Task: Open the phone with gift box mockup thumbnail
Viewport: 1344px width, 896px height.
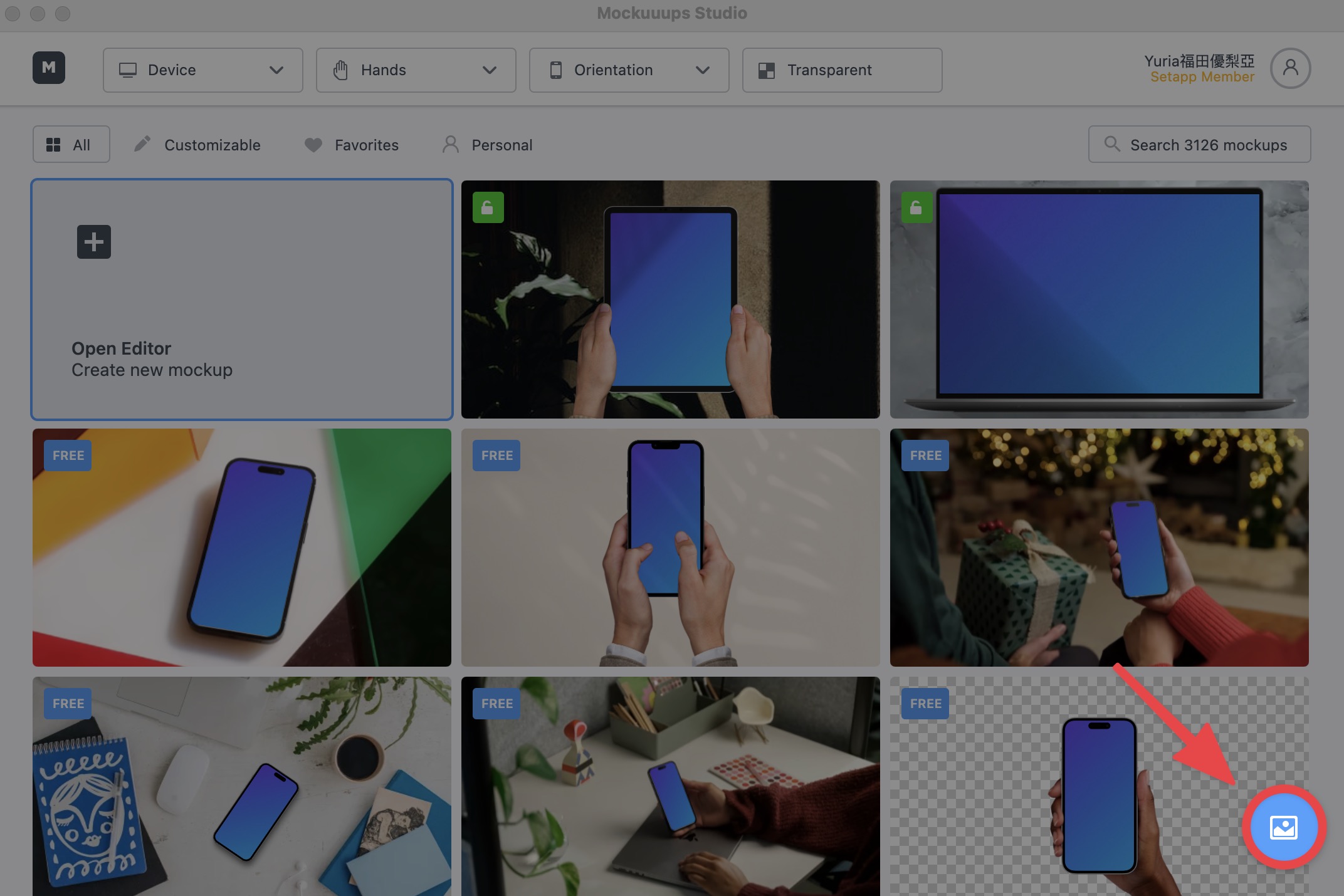Action: click(x=1099, y=547)
